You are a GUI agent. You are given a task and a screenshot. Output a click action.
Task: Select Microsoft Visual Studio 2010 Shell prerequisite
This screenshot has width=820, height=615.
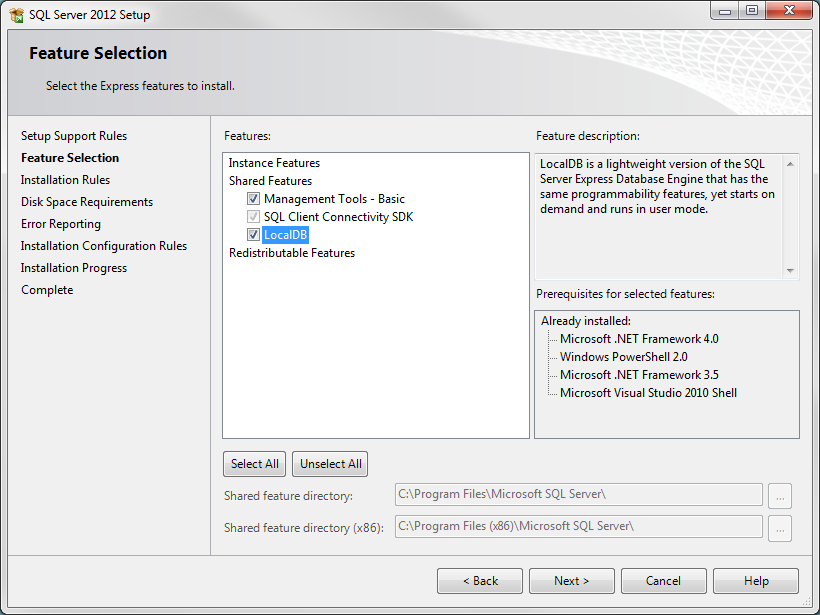(x=648, y=393)
